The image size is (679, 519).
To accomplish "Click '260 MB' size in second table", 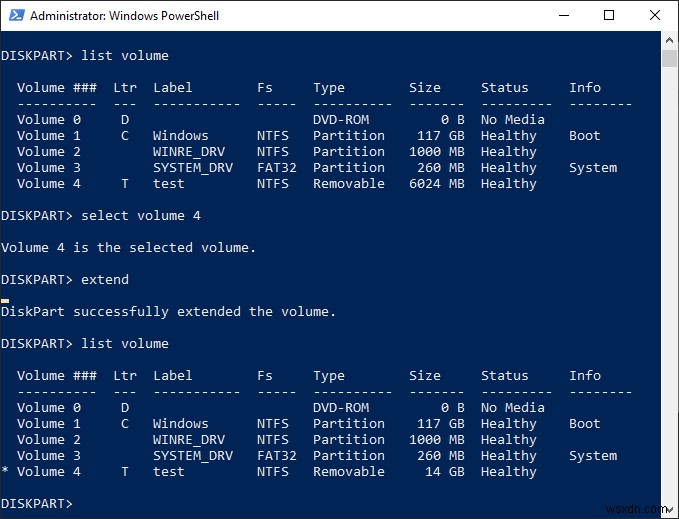I will (440, 455).
